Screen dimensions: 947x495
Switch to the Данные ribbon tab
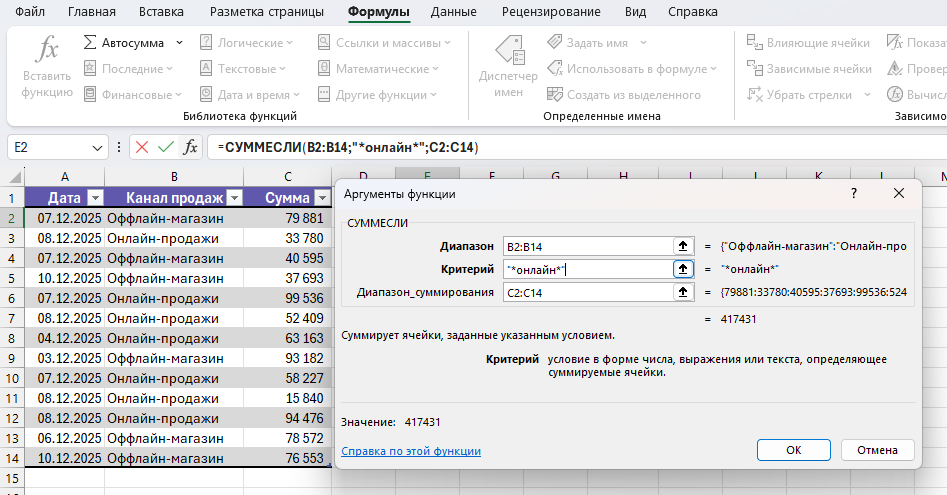[x=453, y=12]
